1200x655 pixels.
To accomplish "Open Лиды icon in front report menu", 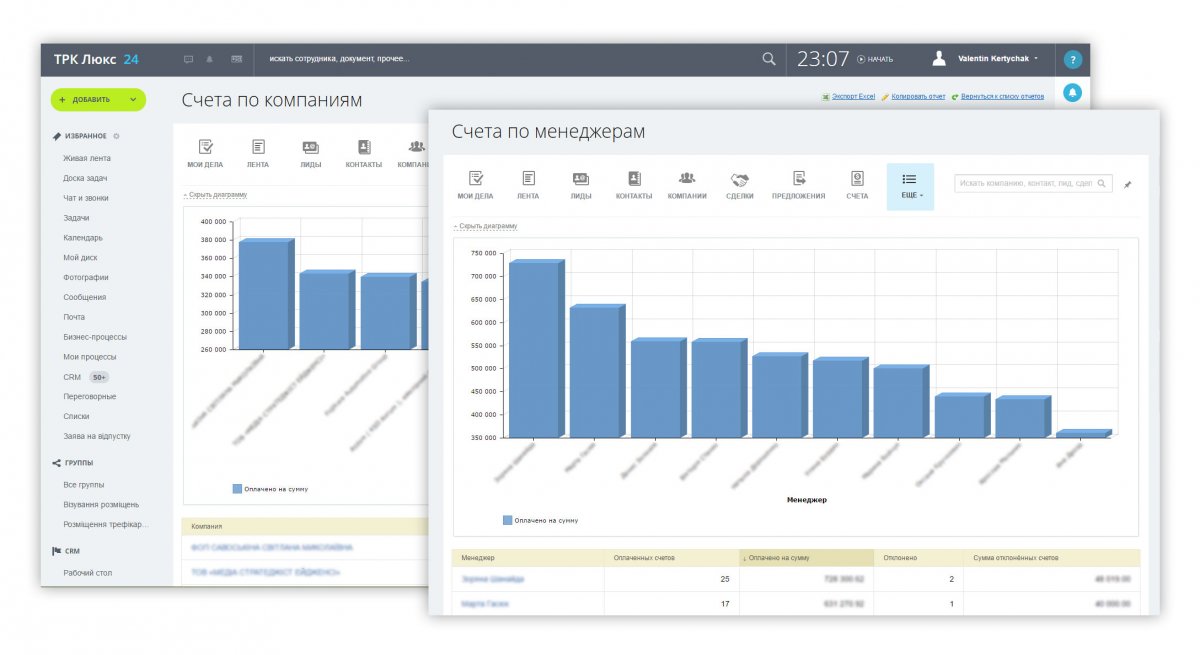I will point(581,186).
